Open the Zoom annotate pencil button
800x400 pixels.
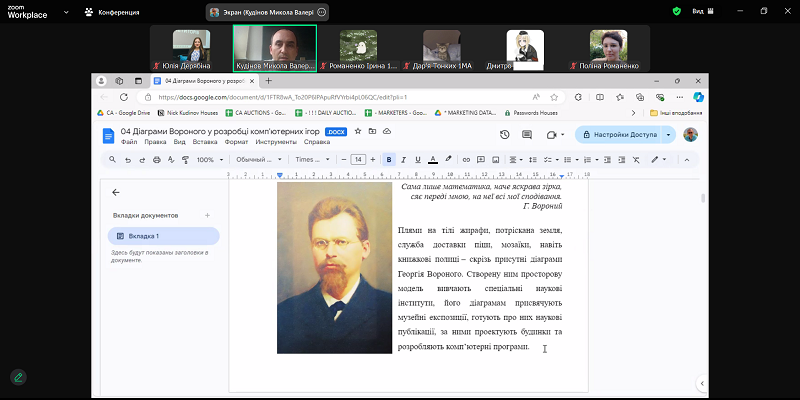click(18, 378)
